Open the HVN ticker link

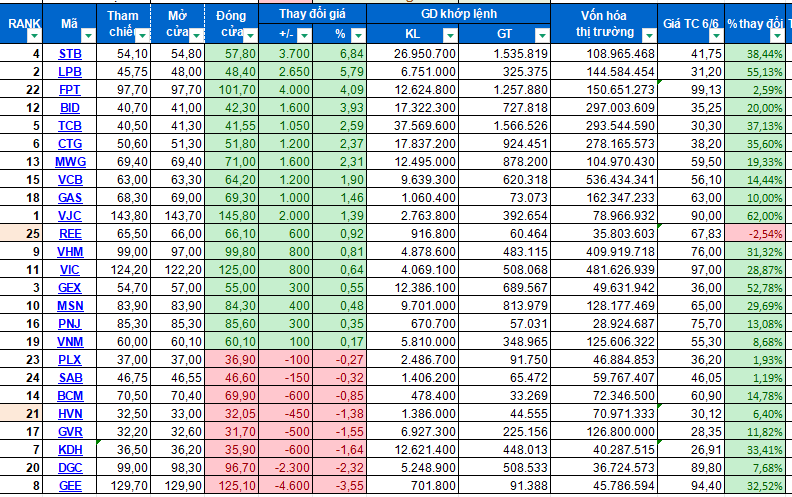click(70, 414)
